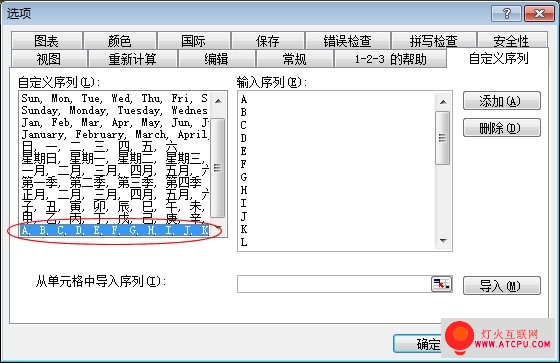Select the January, February list entry

[x=115, y=134]
